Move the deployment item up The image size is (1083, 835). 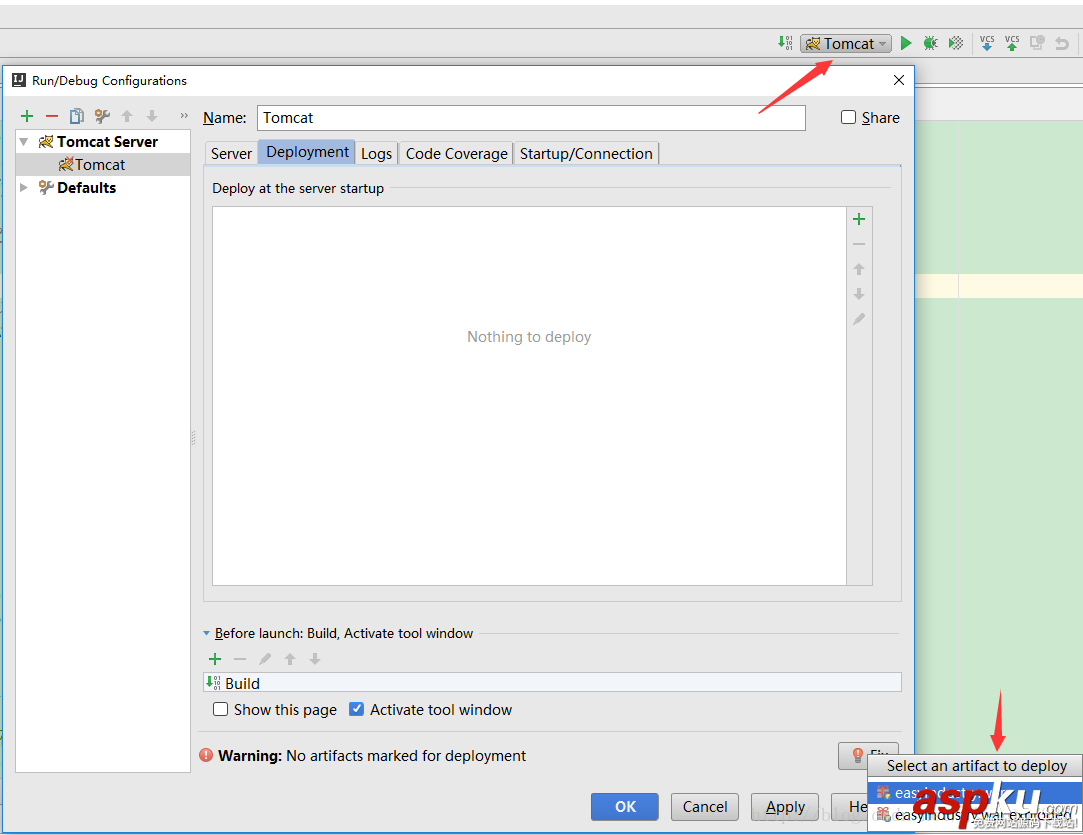tap(859, 269)
